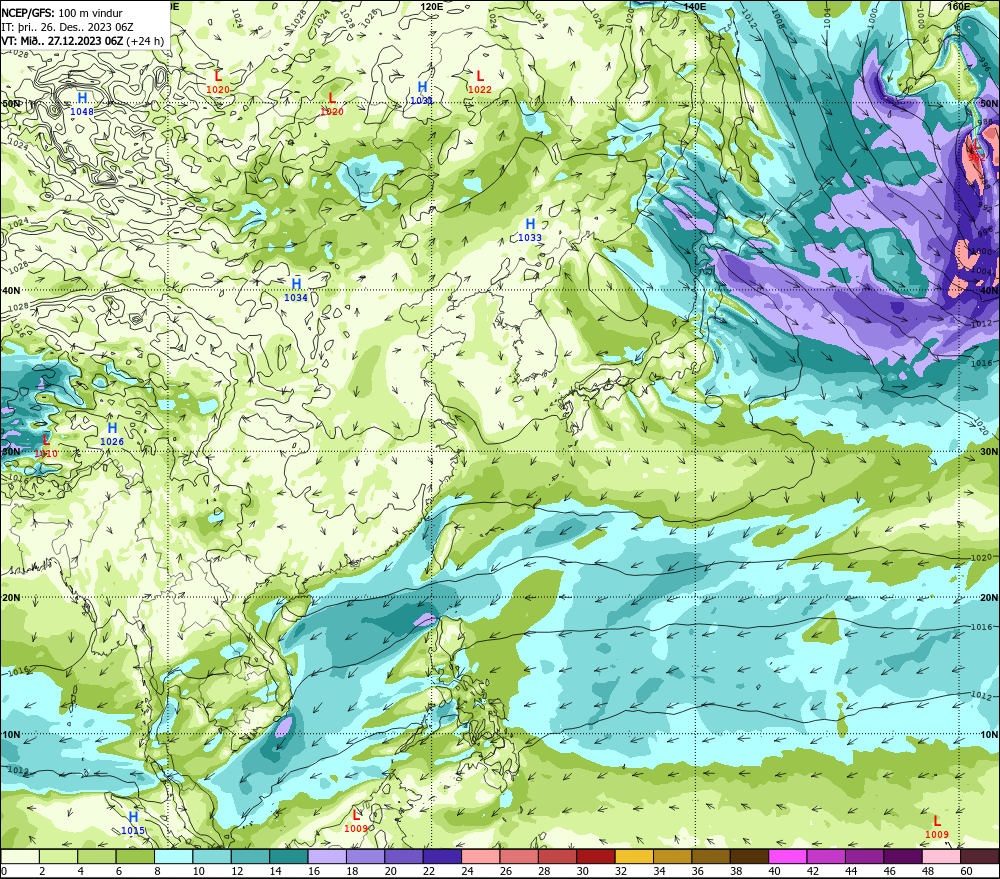Click the L 1010 low pressure marker
1000x879 pixels.
coord(46,446)
